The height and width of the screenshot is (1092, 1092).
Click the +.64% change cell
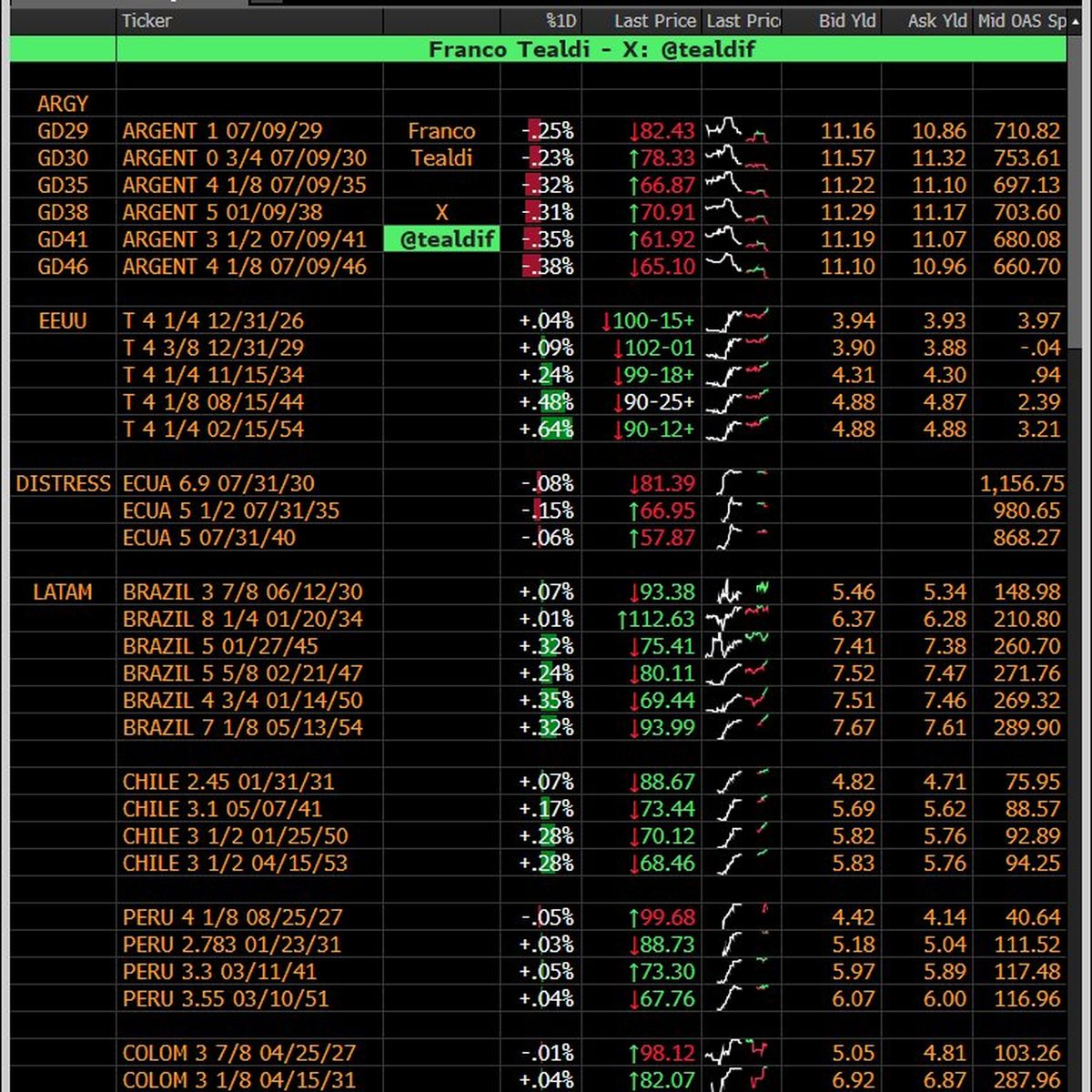[546, 430]
